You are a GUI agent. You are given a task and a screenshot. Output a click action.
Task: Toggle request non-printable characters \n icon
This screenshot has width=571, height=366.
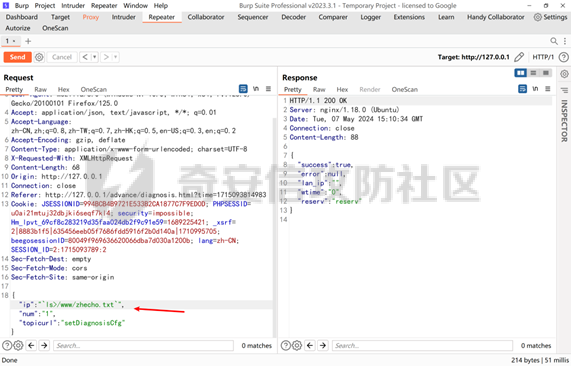point(256,89)
